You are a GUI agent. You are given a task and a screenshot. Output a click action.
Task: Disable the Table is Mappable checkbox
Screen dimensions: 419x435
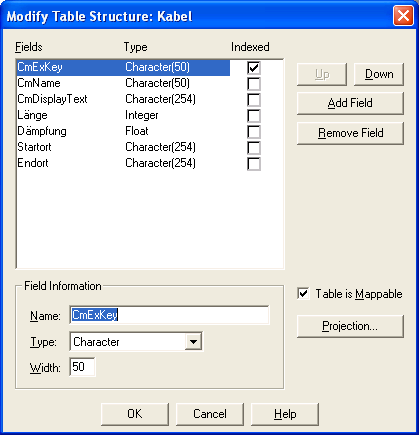coord(303,294)
